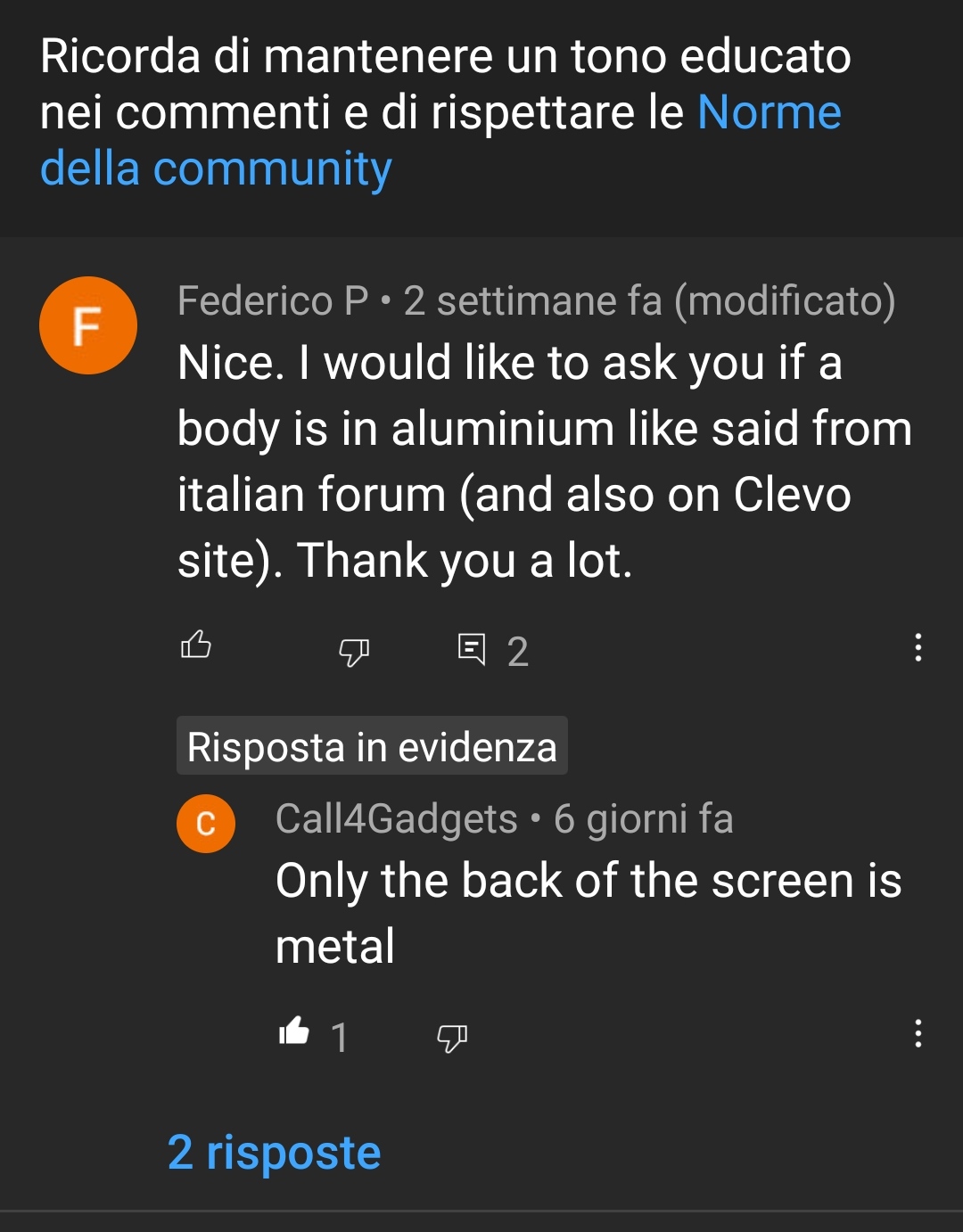Open the three-dot menu for Federico's comment
This screenshot has height=1232, width=963.
(918, 647)
